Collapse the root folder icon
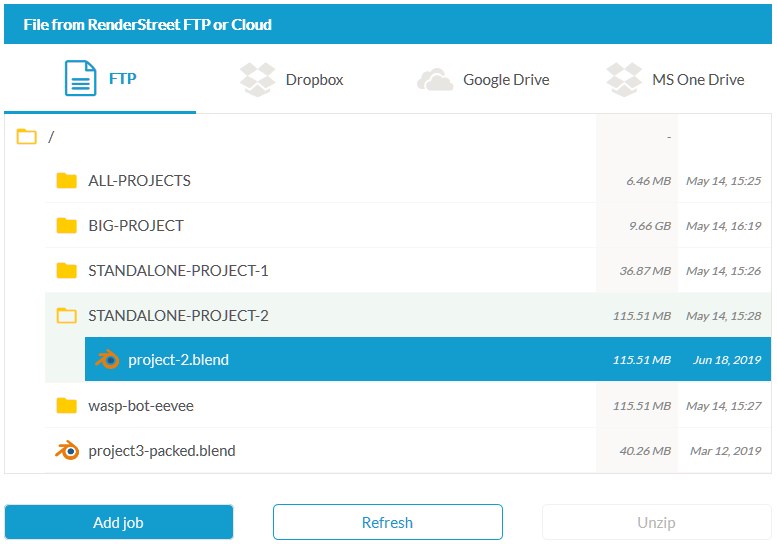Image resolution: width=777 pixels, height=544 pixels. point(27,137)
